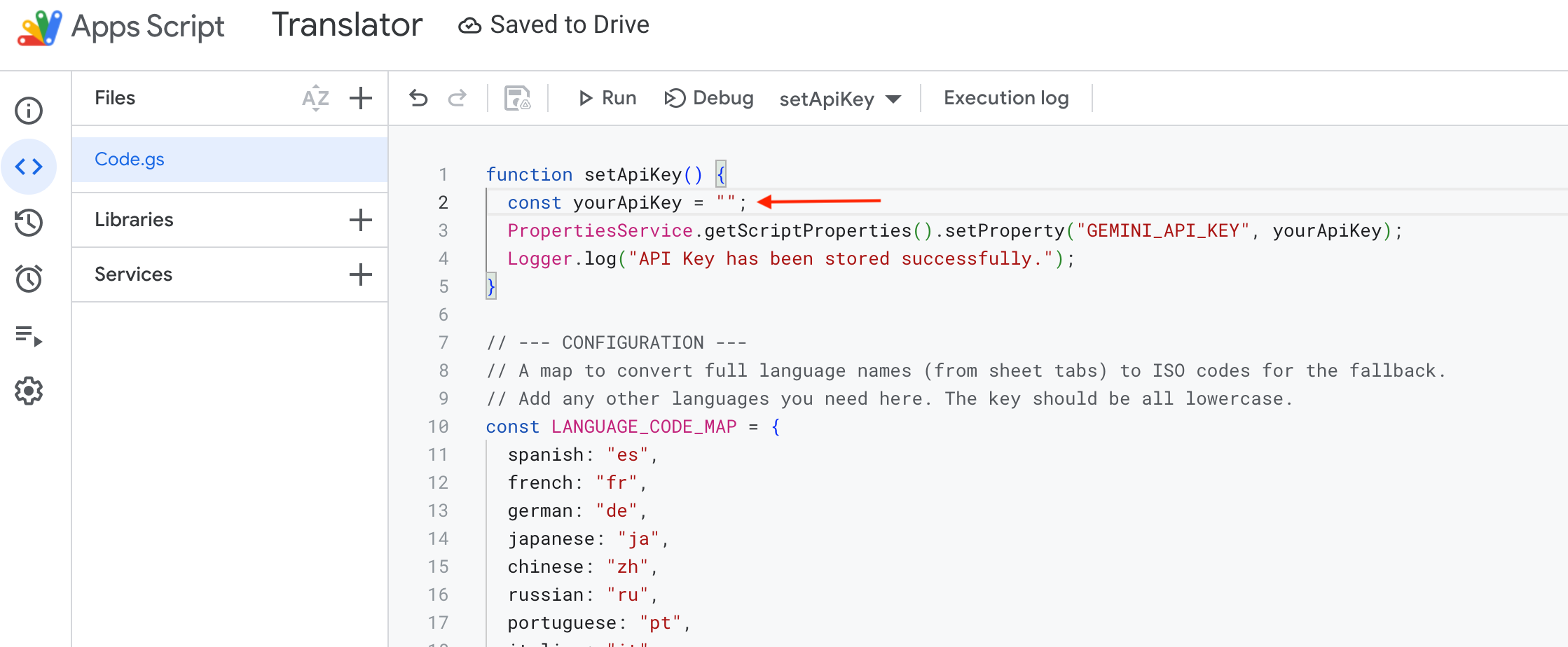Image resolution: width=1568 pixels, height=647 pixels.
Task: Open the setApiKey function dropdown
Action: (839, 99)
